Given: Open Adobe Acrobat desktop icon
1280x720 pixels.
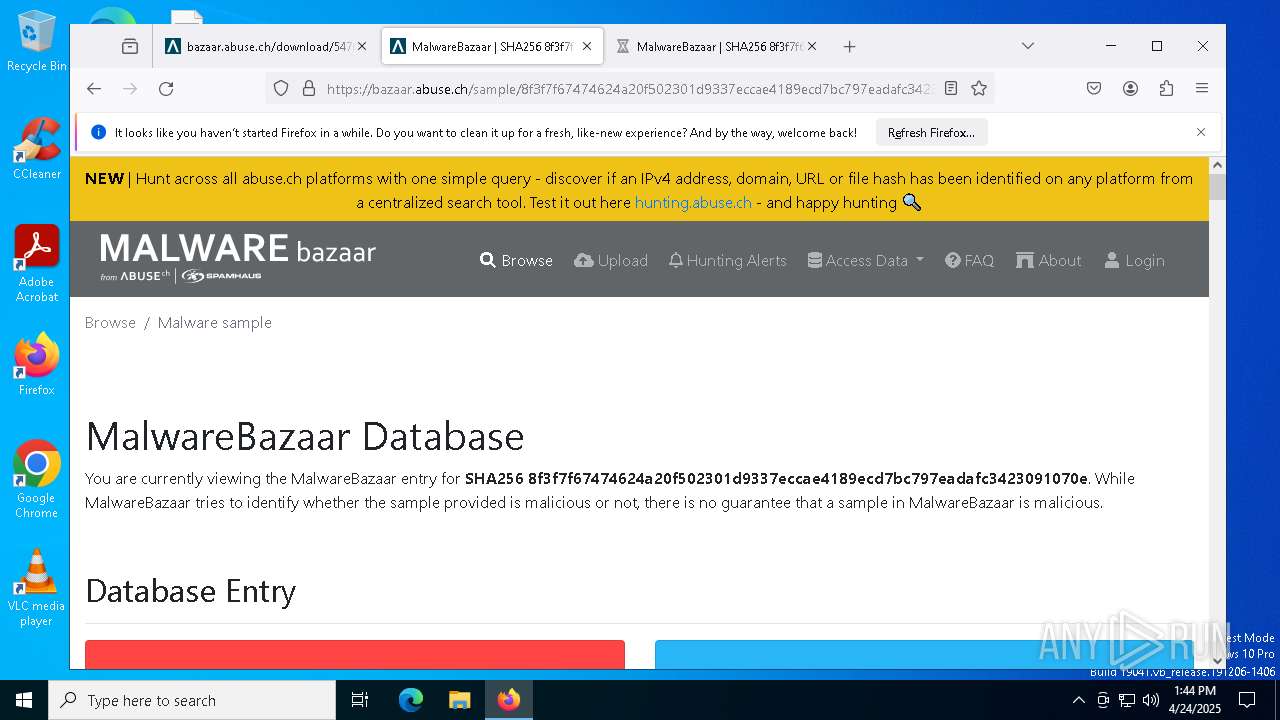Looking at the screenshot, I should pyautogui.click(x=36, y=263).
